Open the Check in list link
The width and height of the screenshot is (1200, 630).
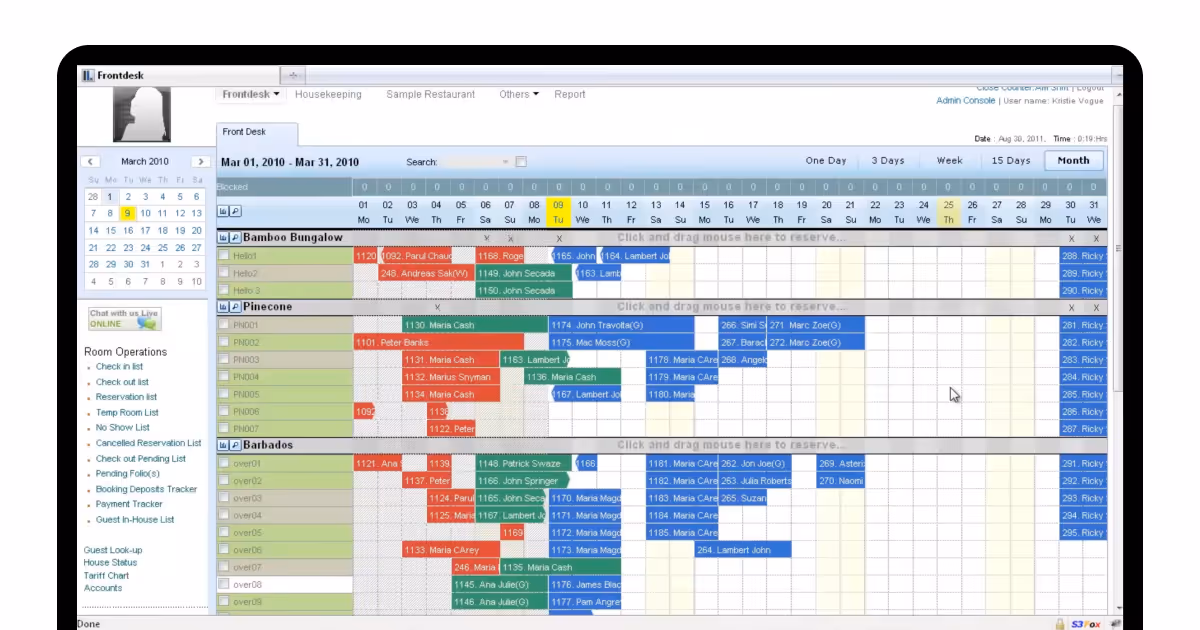[119, 367]
